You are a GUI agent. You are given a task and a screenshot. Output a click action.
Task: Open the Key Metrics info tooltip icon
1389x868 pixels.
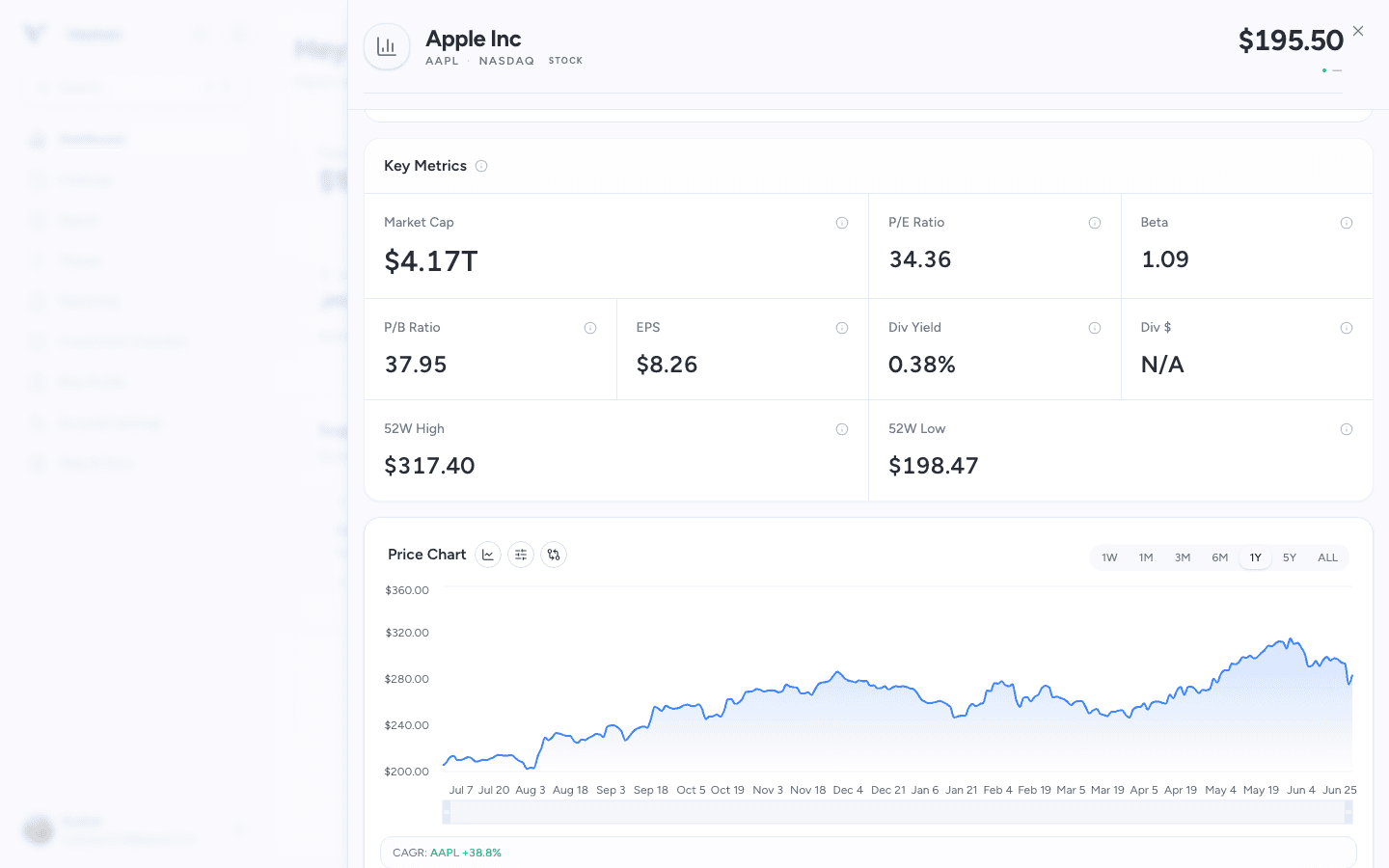tap(481, 166)
